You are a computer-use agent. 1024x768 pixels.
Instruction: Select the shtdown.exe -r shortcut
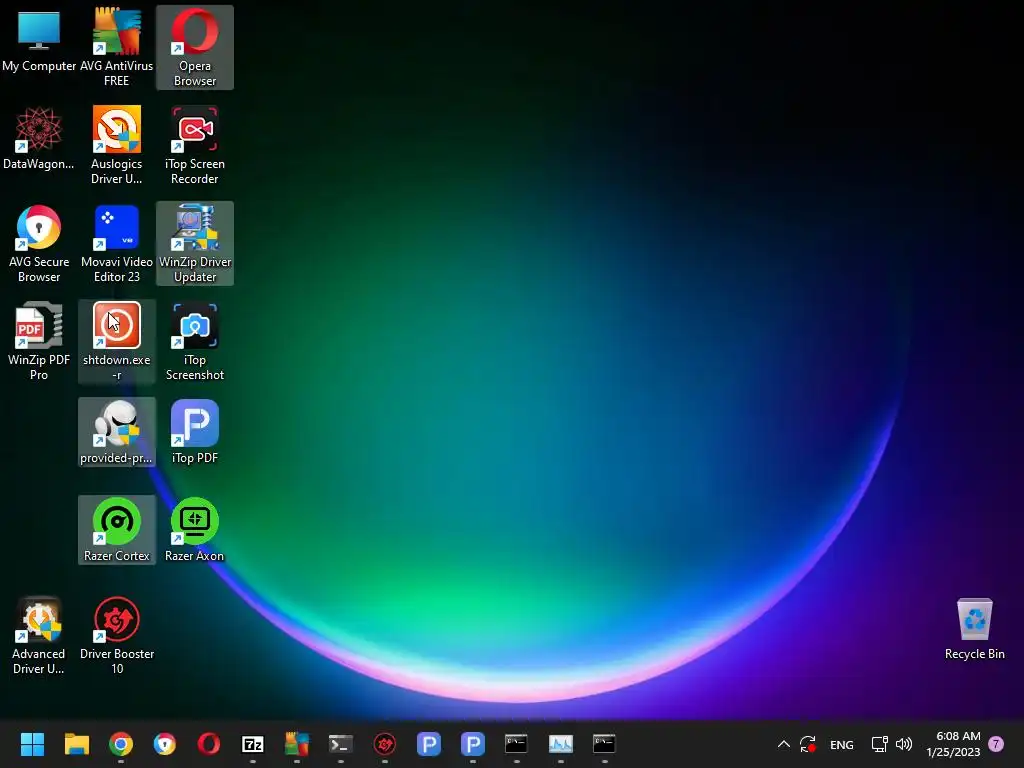[x=116, y=341]
